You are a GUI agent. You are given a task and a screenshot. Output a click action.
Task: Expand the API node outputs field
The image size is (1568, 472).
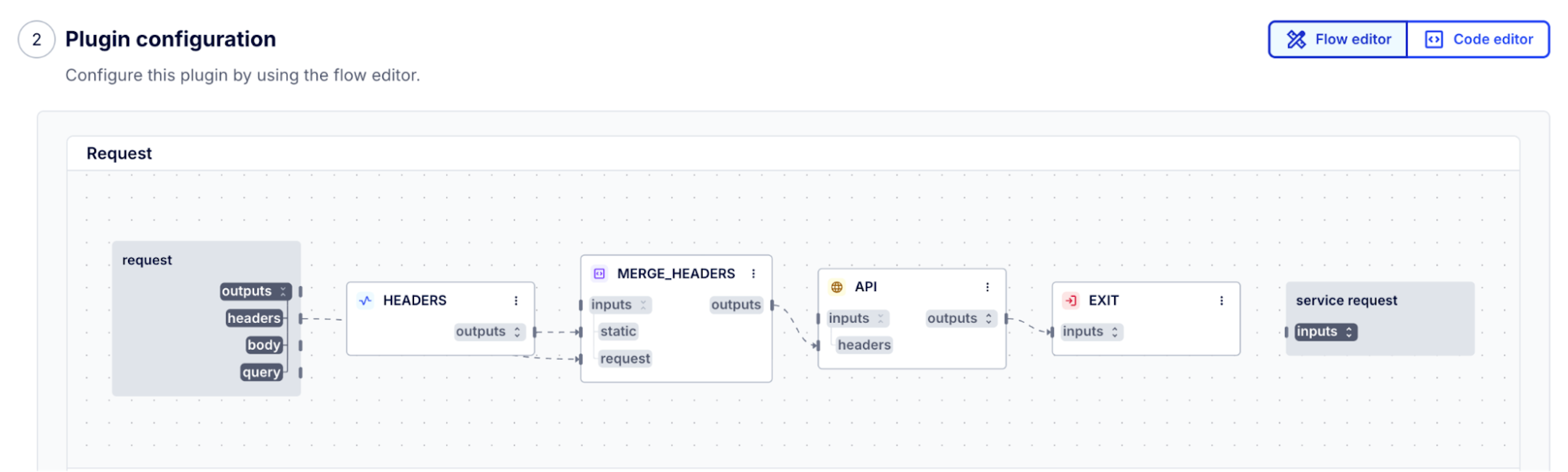[989, 318]
